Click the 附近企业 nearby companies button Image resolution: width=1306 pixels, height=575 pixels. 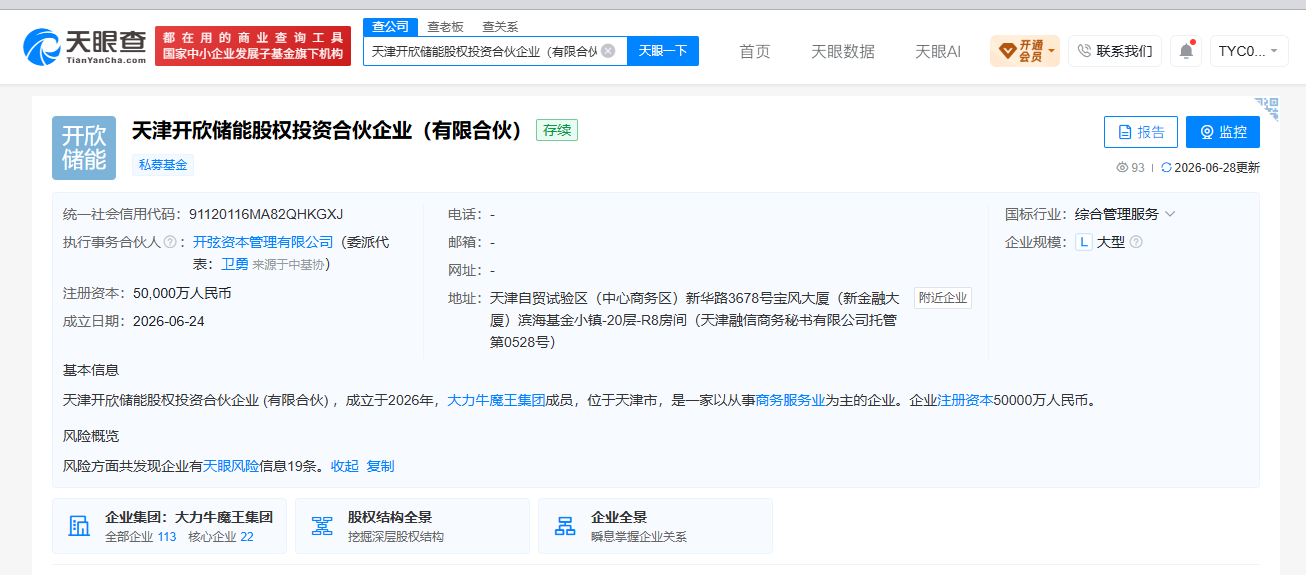pyautogui.click(x=943, y=298)
